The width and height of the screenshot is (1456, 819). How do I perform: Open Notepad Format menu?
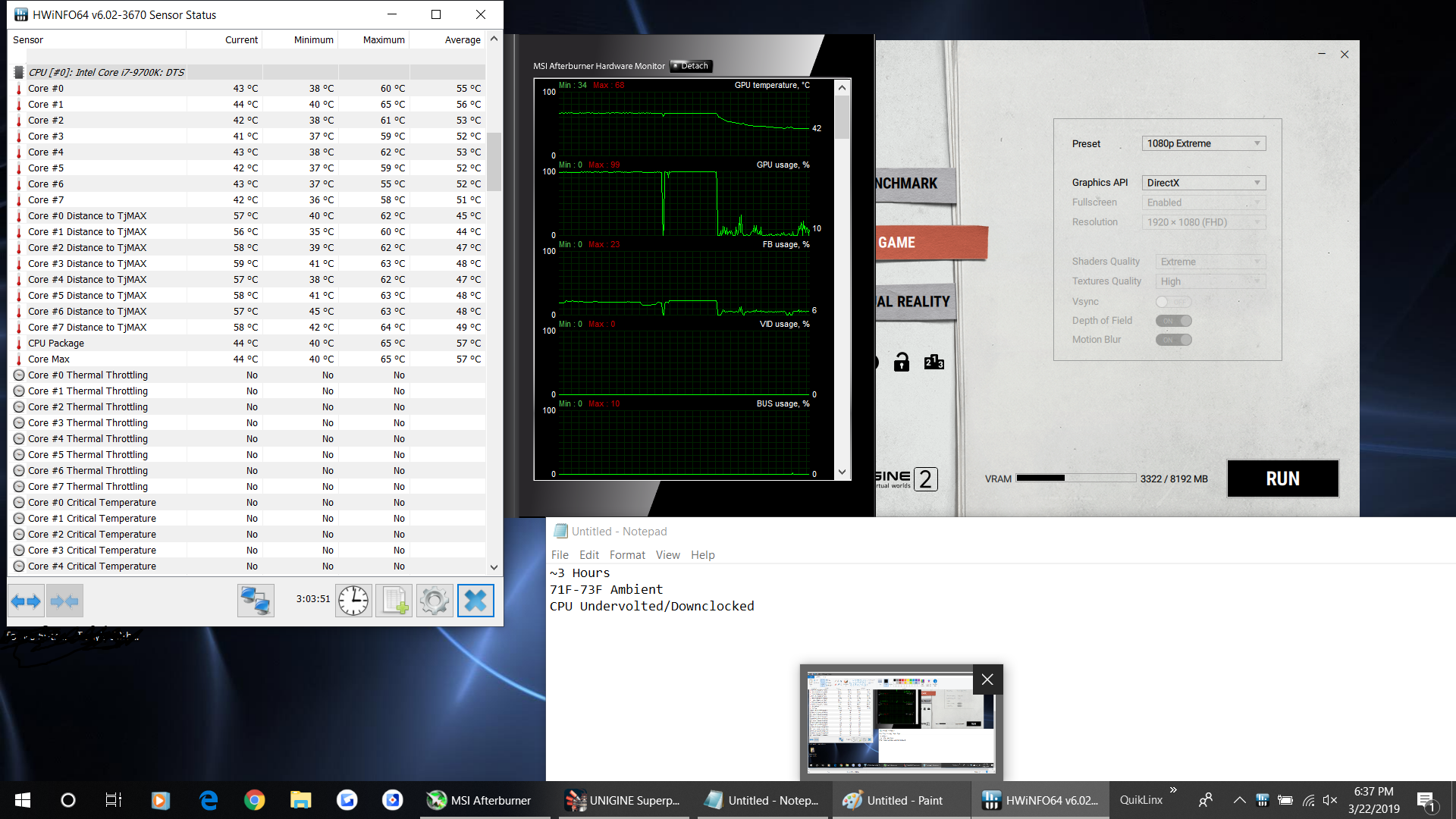[627, 555]
